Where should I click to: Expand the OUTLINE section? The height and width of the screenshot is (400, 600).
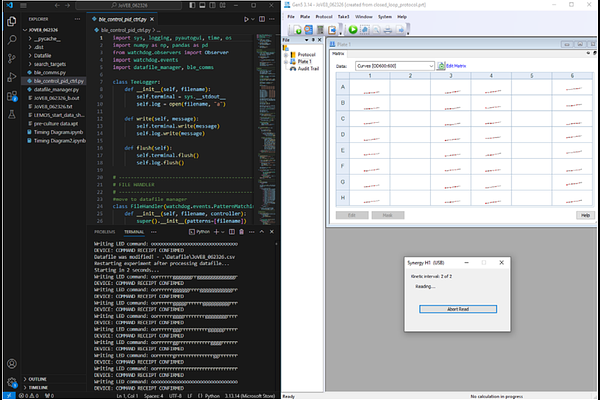(38, 379)
